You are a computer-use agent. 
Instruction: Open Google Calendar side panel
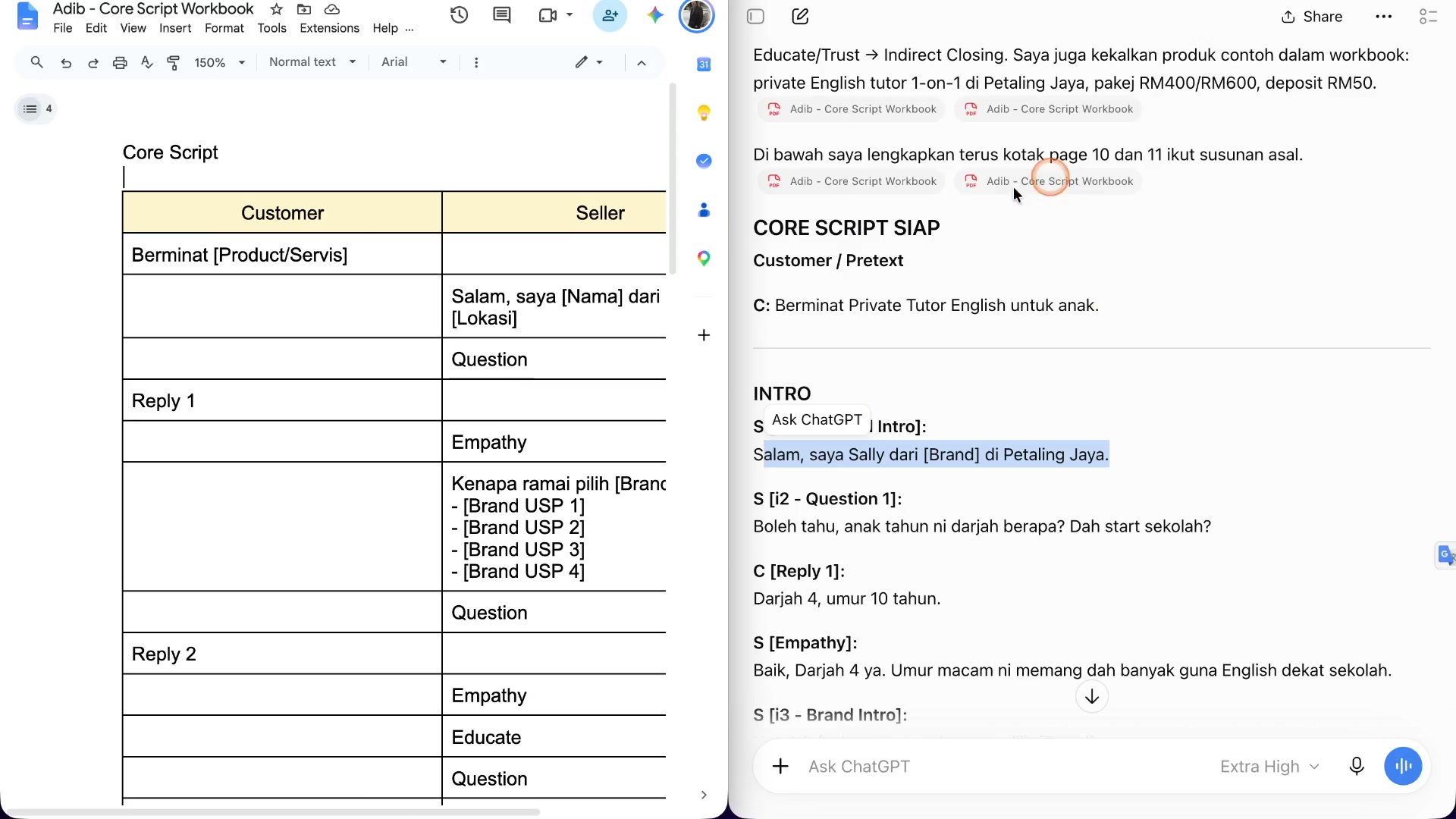click(x=704, y=64)
